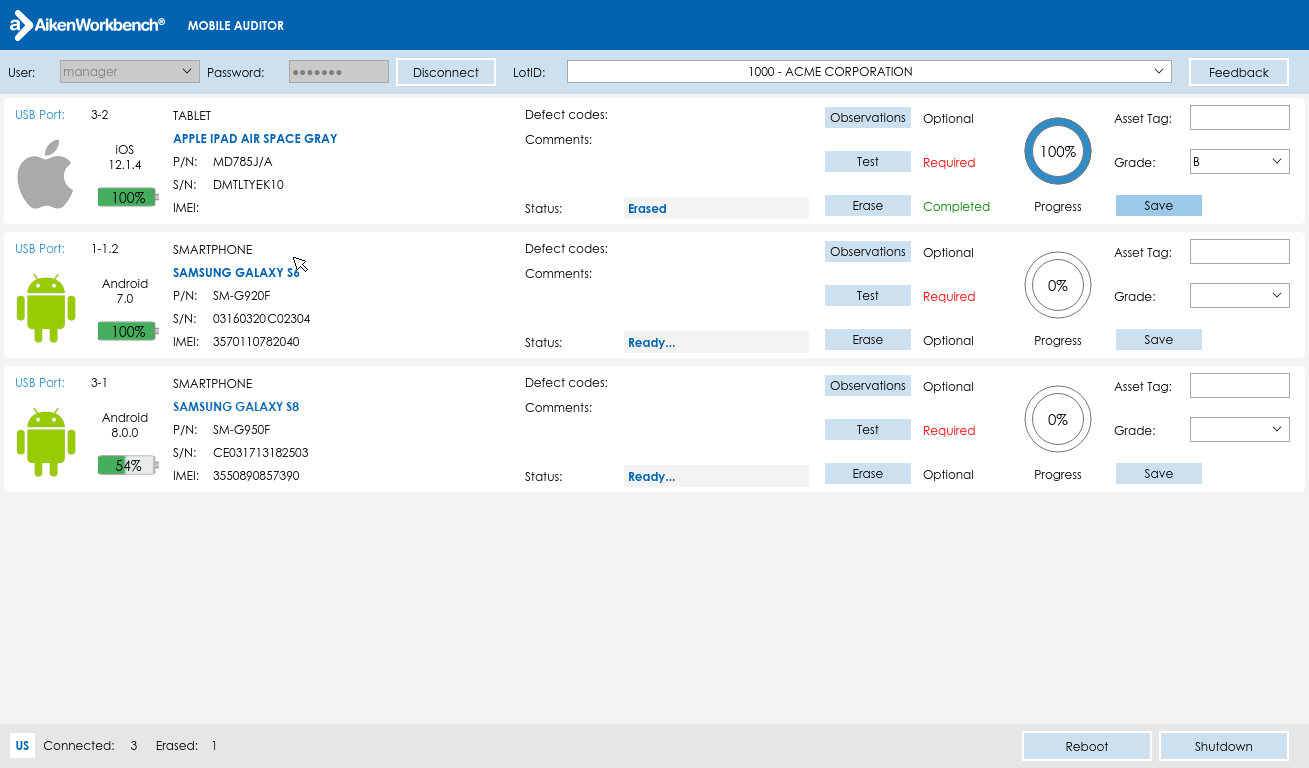Focus the Asset Tag field for Galaxy S6
Screen dimensions: 1309x768
pos(1240,252)
